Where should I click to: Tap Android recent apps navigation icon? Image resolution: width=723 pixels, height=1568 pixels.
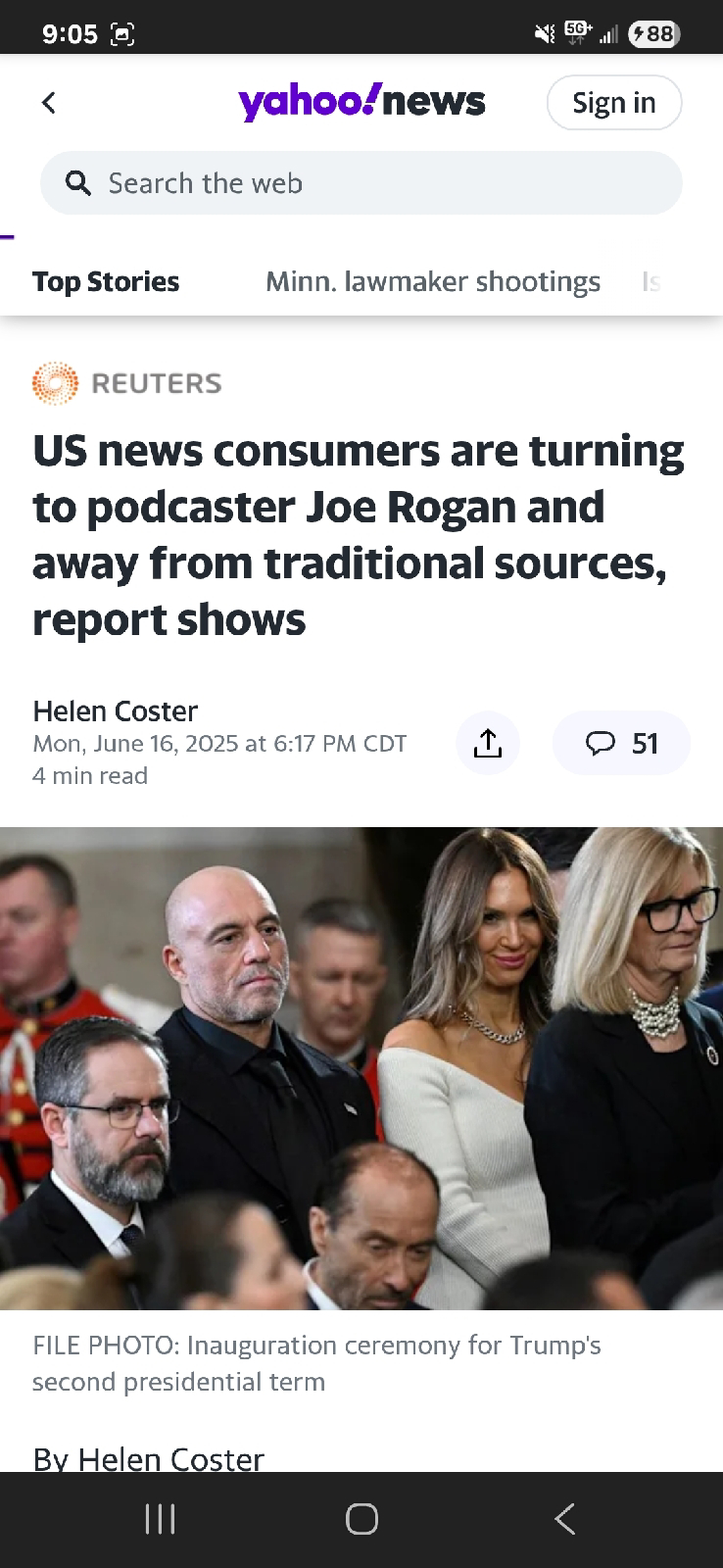[160, 1519]
